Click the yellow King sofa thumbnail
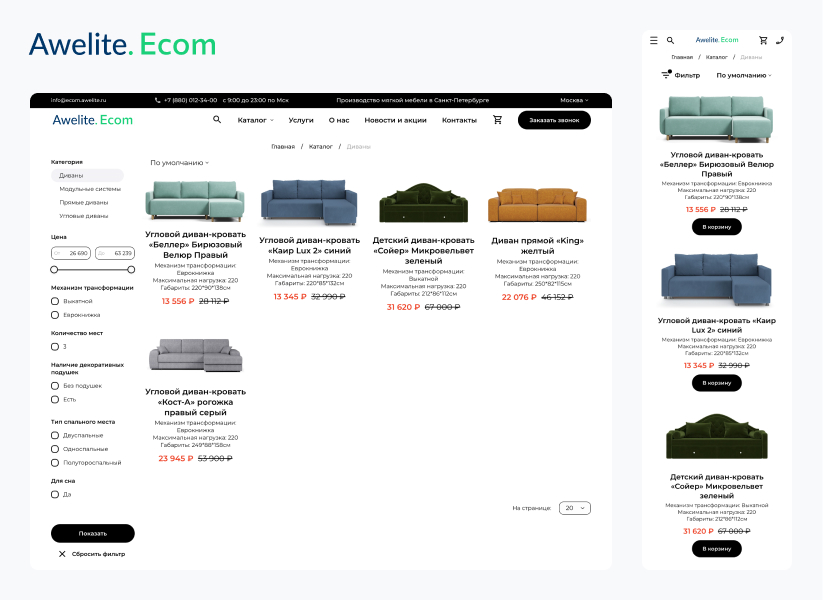 [537, 205]
